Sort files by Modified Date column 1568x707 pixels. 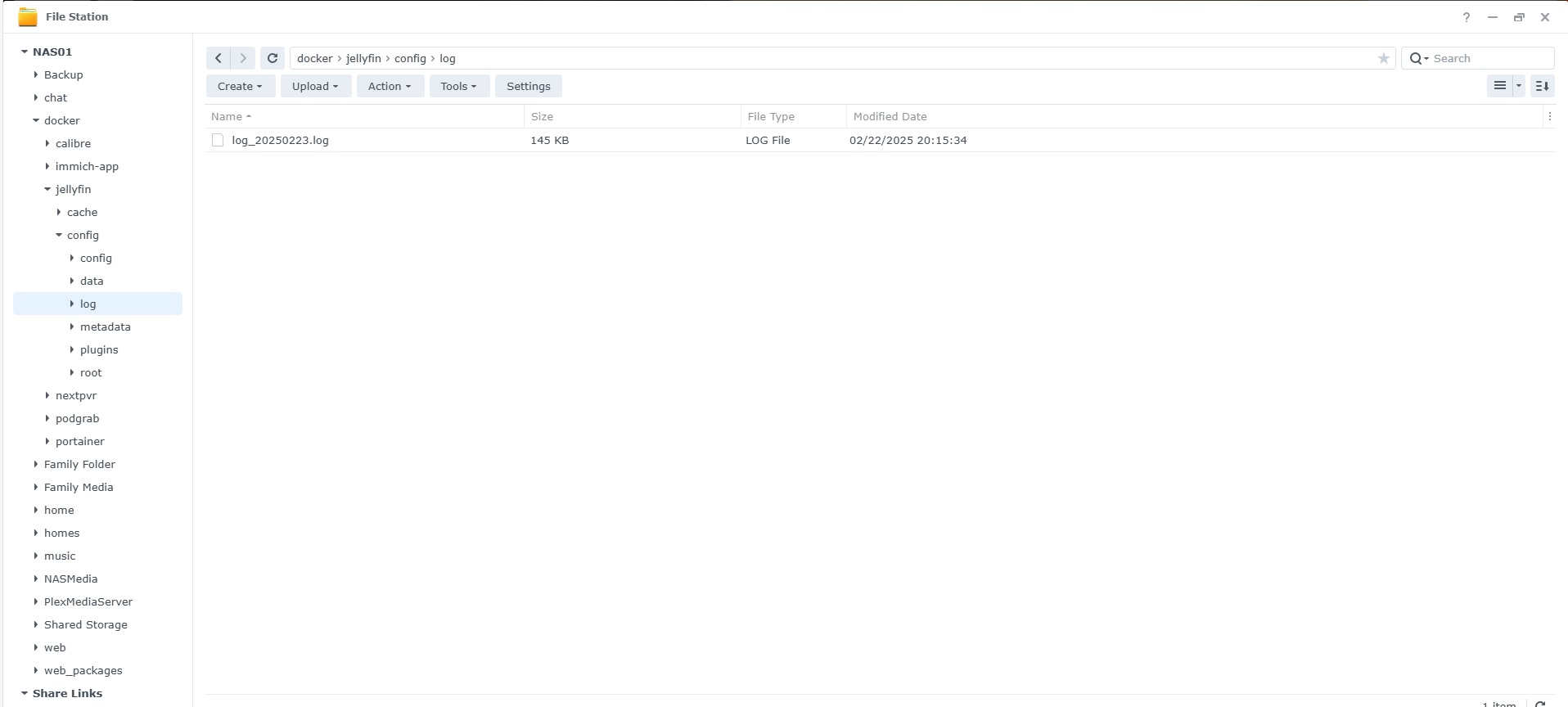pos(890,116)
